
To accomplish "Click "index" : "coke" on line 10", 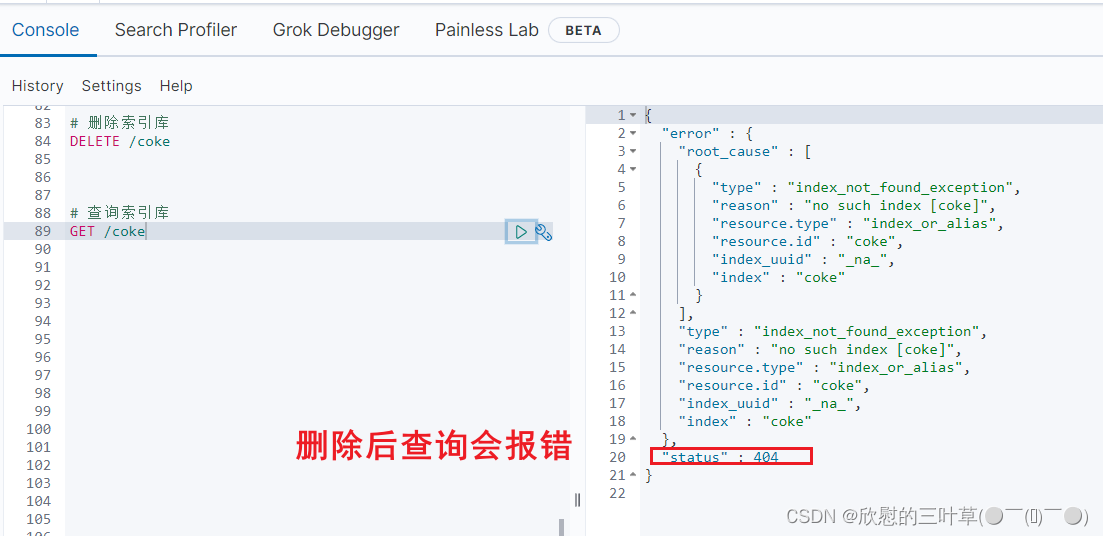I will tap(778, 277).
